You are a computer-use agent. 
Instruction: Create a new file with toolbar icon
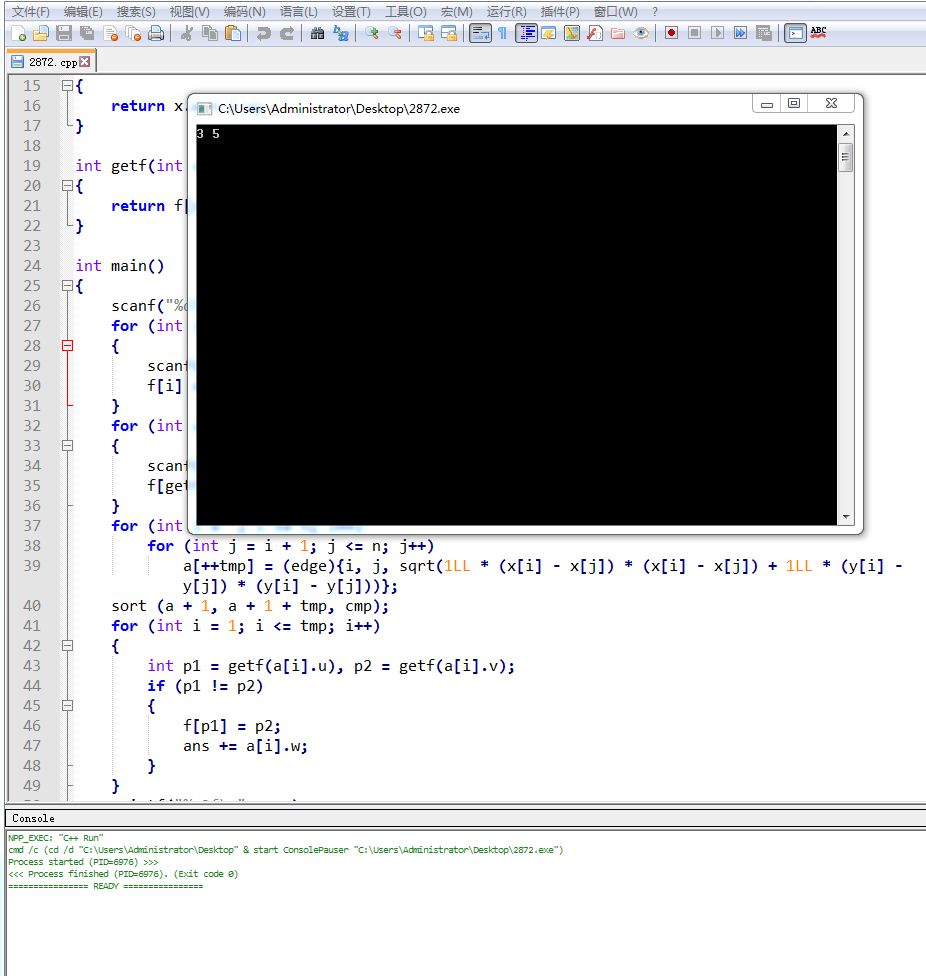coord(18,33)
